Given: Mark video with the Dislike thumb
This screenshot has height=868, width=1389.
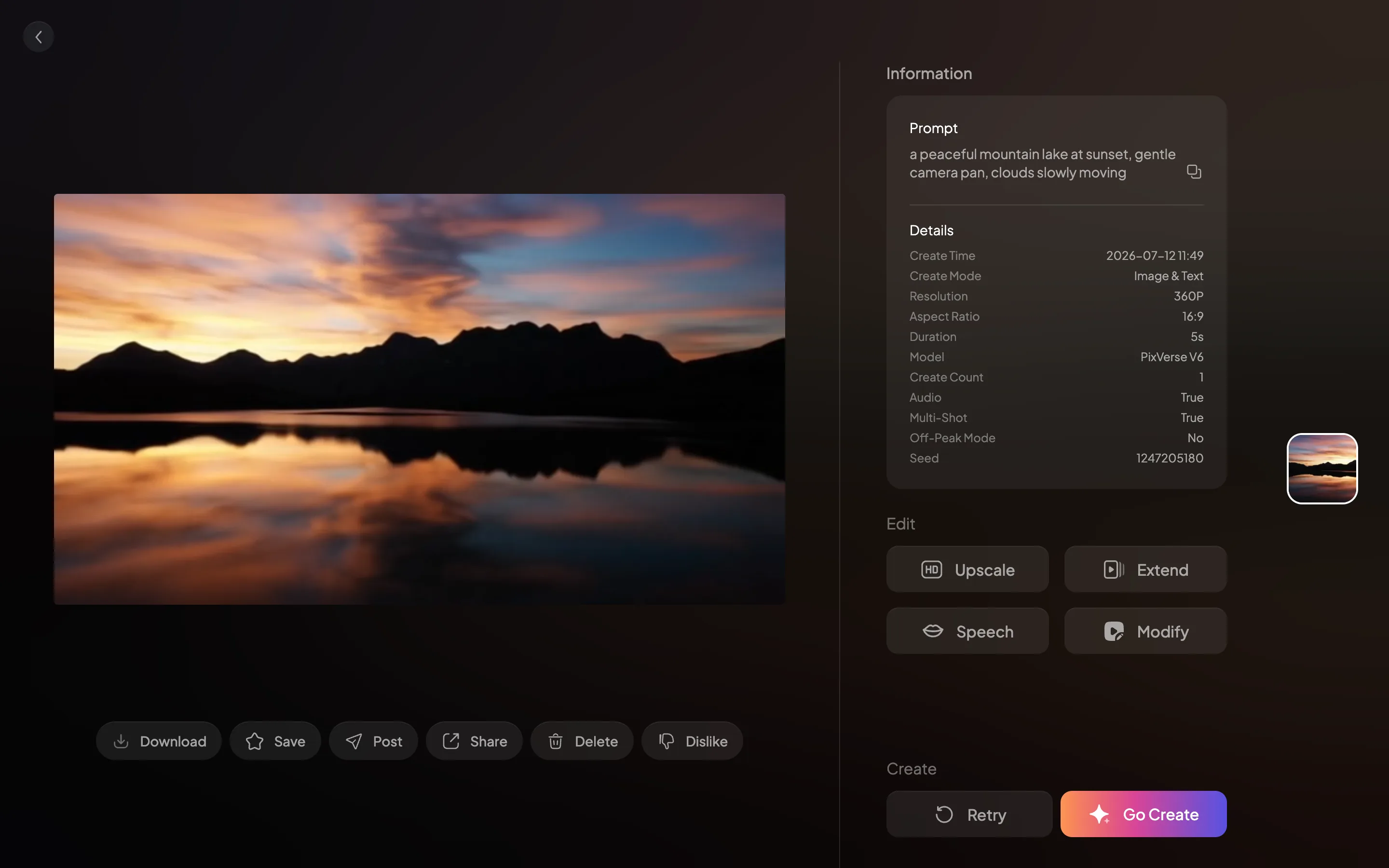Looking at the screenshot, I should point(692,741).
